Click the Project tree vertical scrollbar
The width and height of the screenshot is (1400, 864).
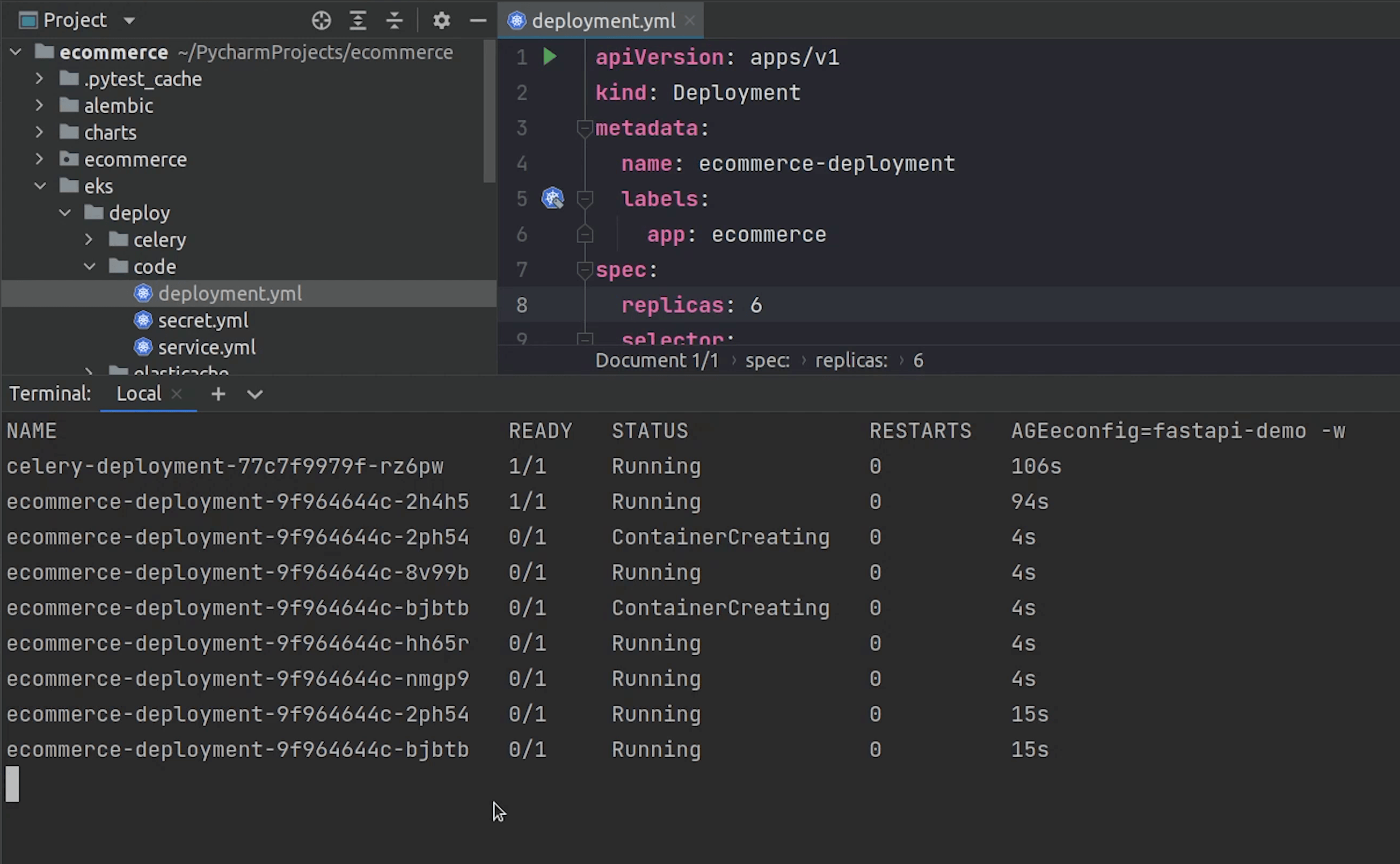[x=488, y=112]
